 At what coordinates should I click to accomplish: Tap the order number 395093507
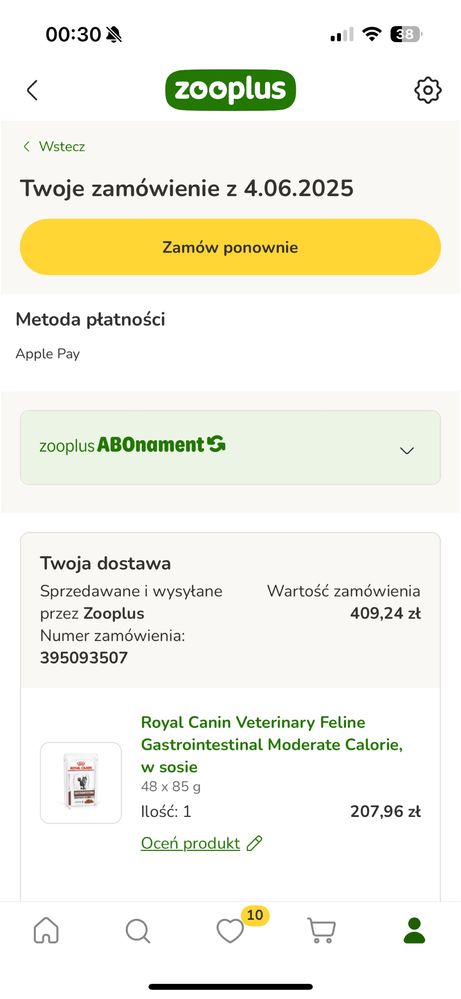[x=84, y=658]
